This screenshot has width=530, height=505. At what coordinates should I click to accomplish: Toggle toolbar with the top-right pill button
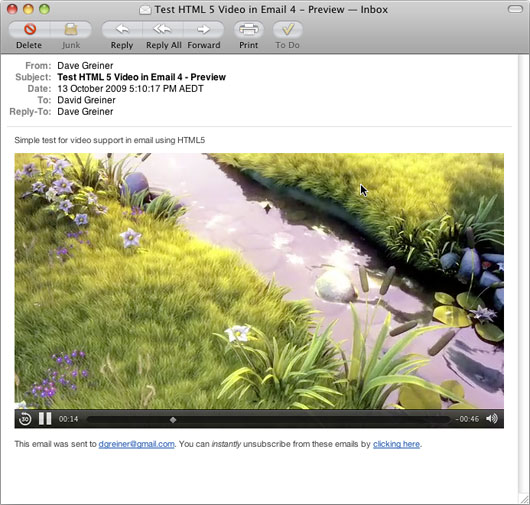click(x=515, y=9)
